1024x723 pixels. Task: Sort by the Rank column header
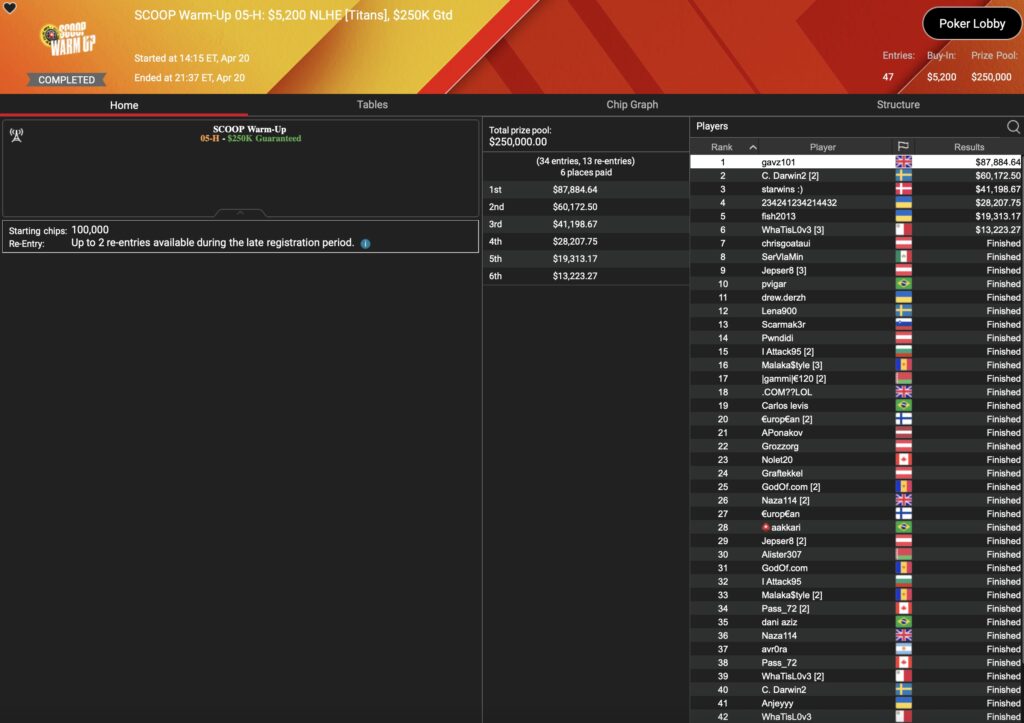click(x=722, y=148)
